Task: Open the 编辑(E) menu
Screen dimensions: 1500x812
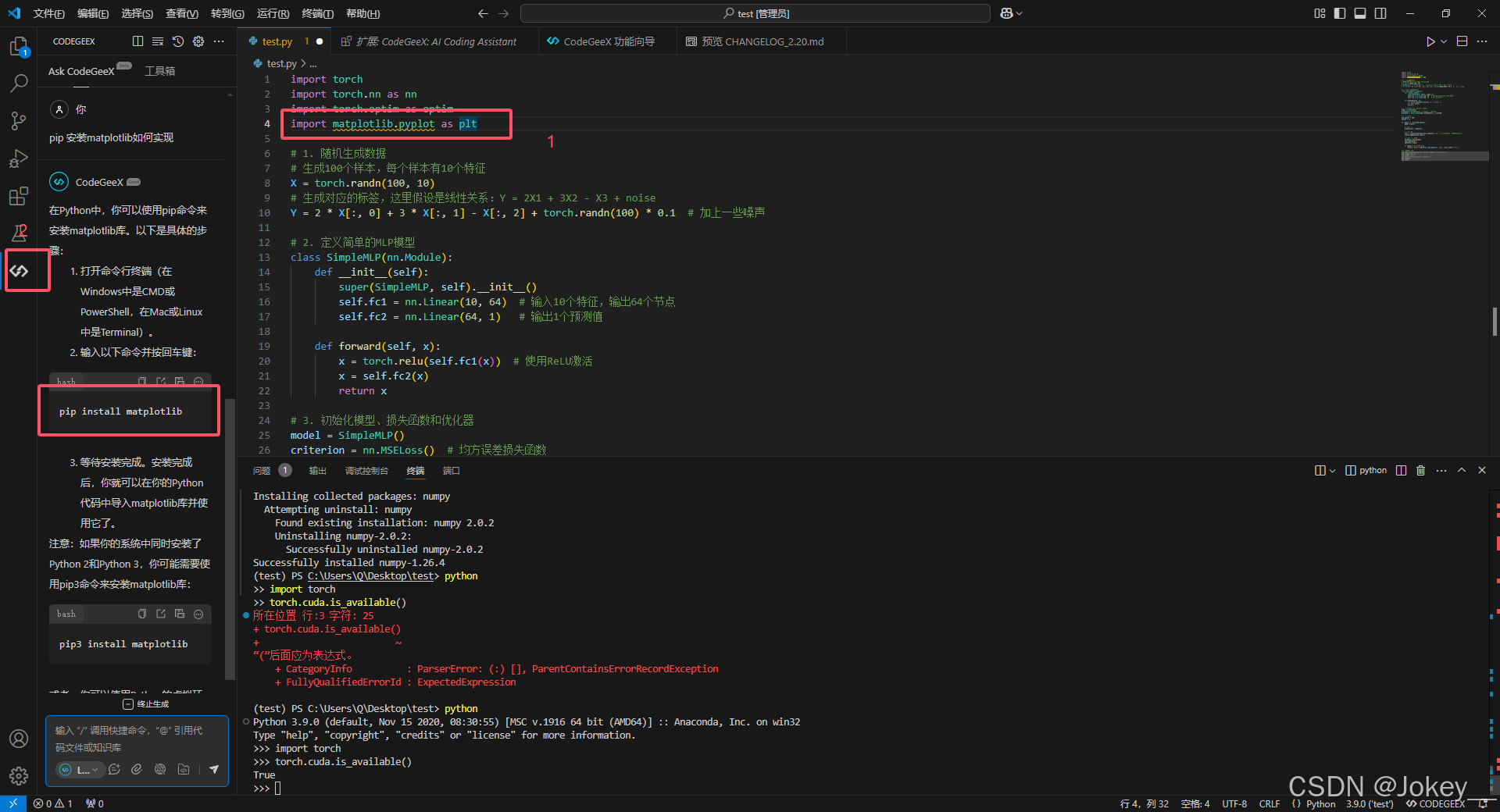Action: [93, 13]
